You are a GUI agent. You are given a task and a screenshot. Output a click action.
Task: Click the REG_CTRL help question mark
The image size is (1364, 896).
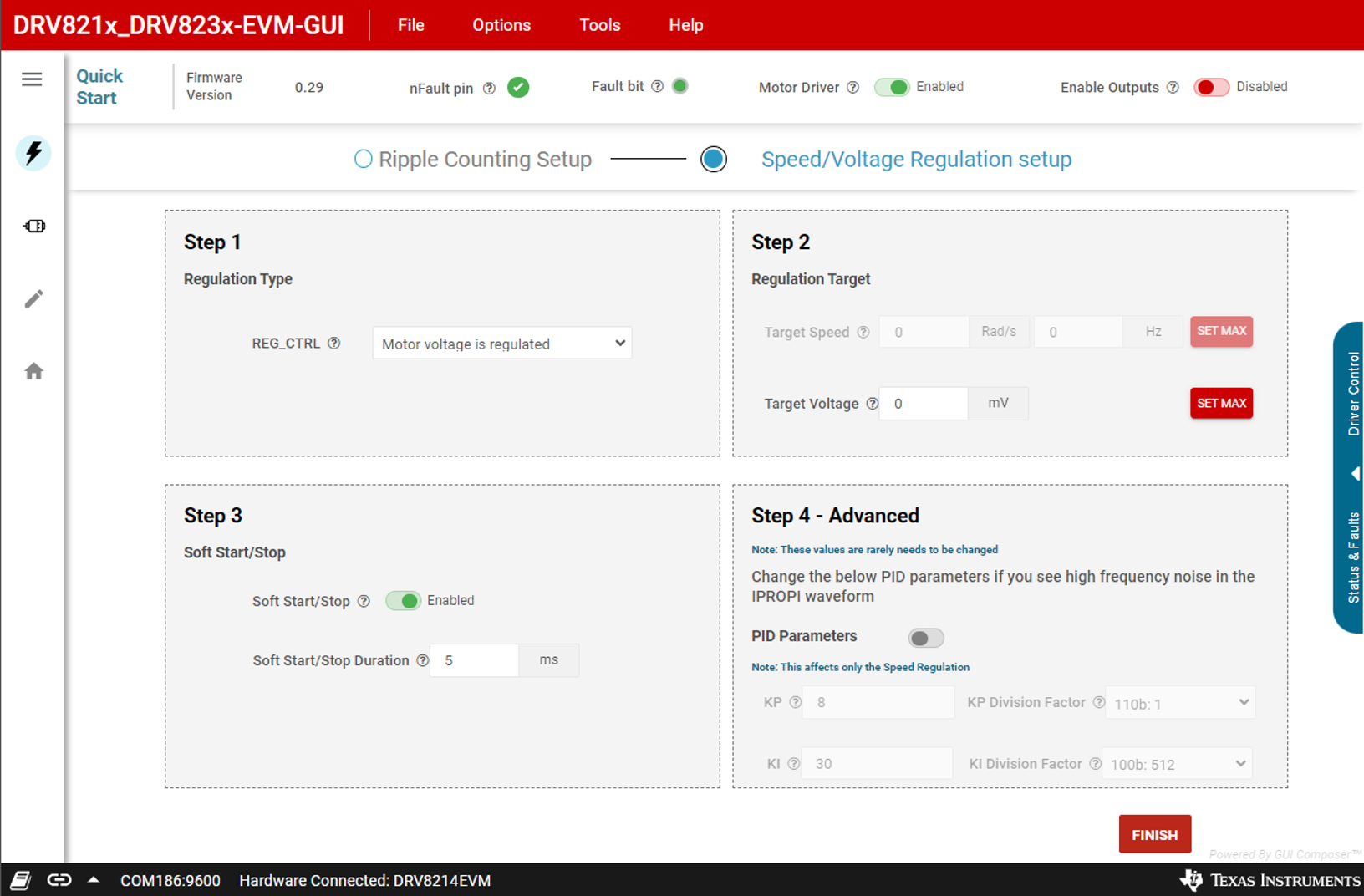(334, 344)
